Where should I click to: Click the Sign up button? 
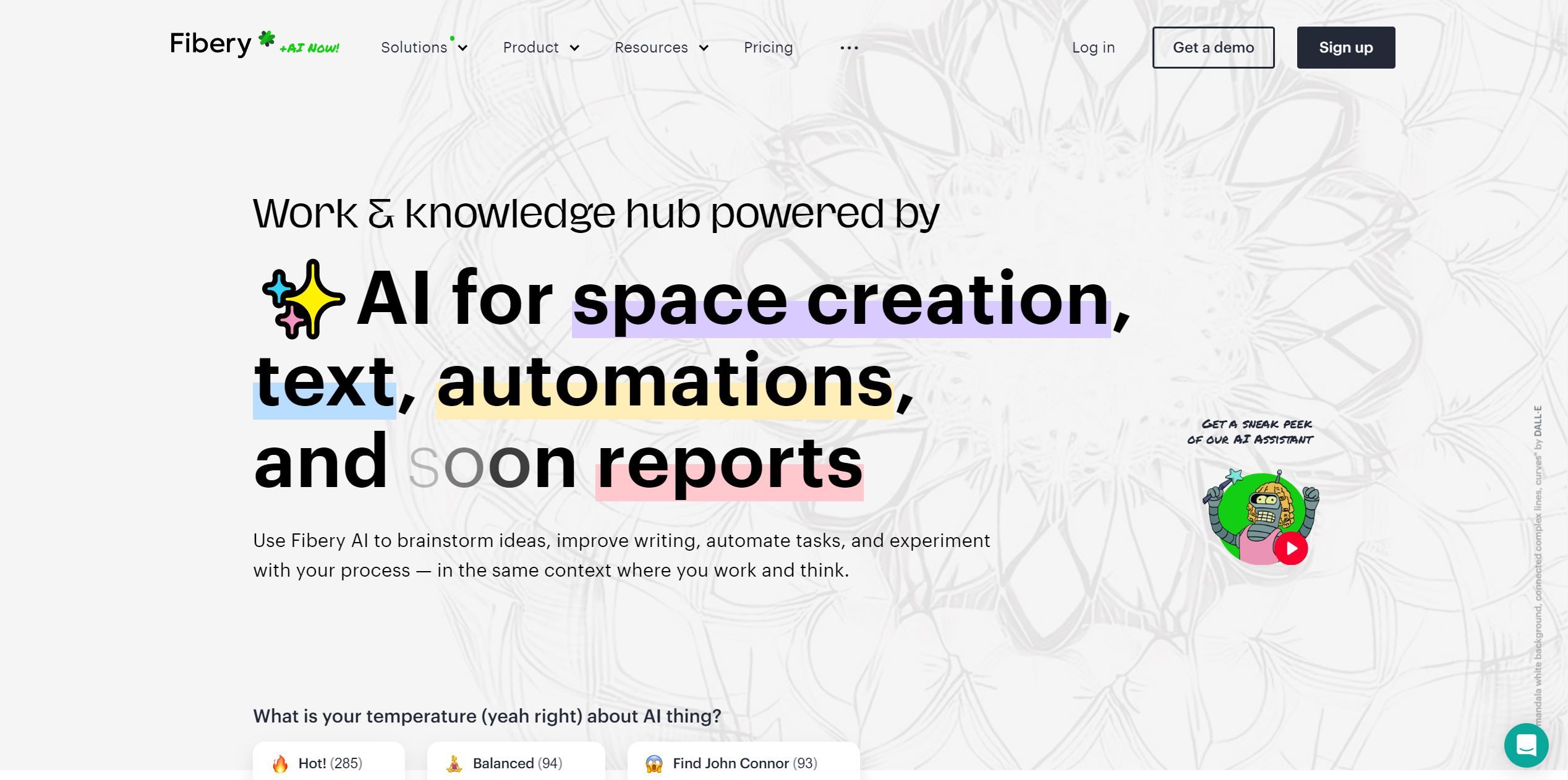pos(1346,47)
